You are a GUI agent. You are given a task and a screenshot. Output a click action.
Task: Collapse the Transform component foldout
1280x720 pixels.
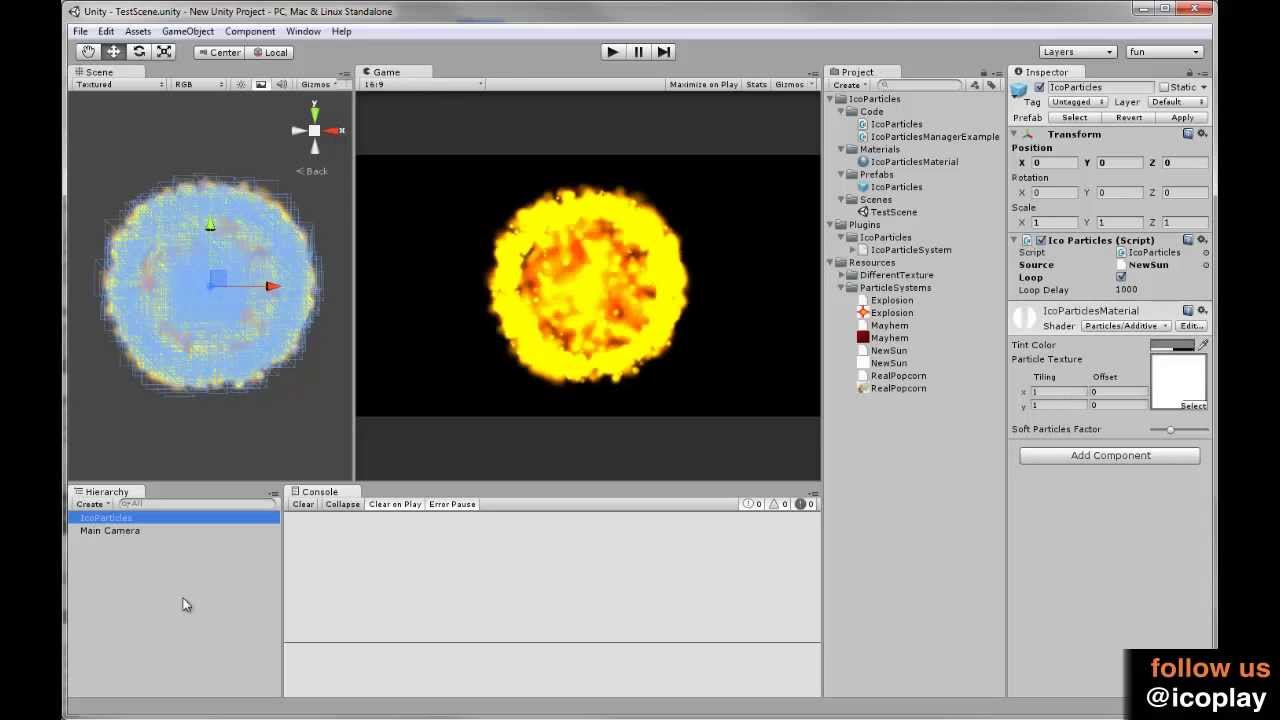point(1014,134)
